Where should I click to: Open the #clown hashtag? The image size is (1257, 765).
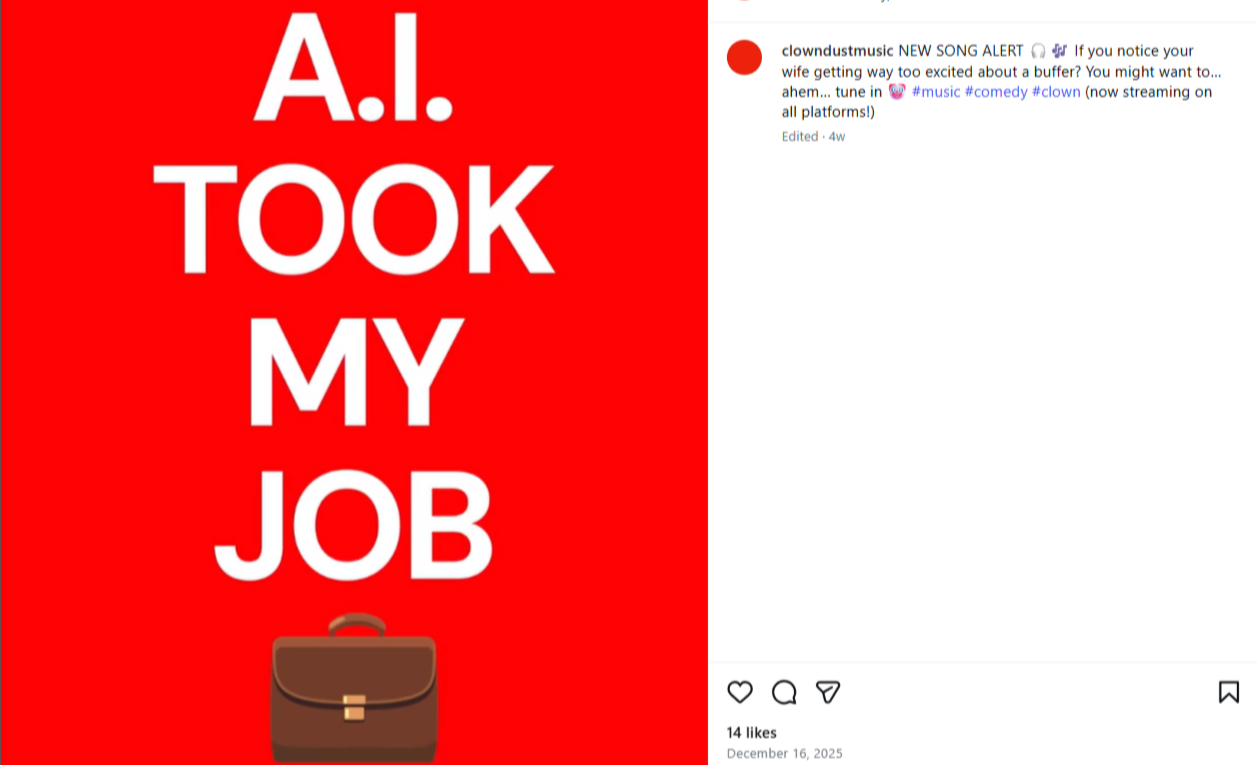tap(1056, 92)
